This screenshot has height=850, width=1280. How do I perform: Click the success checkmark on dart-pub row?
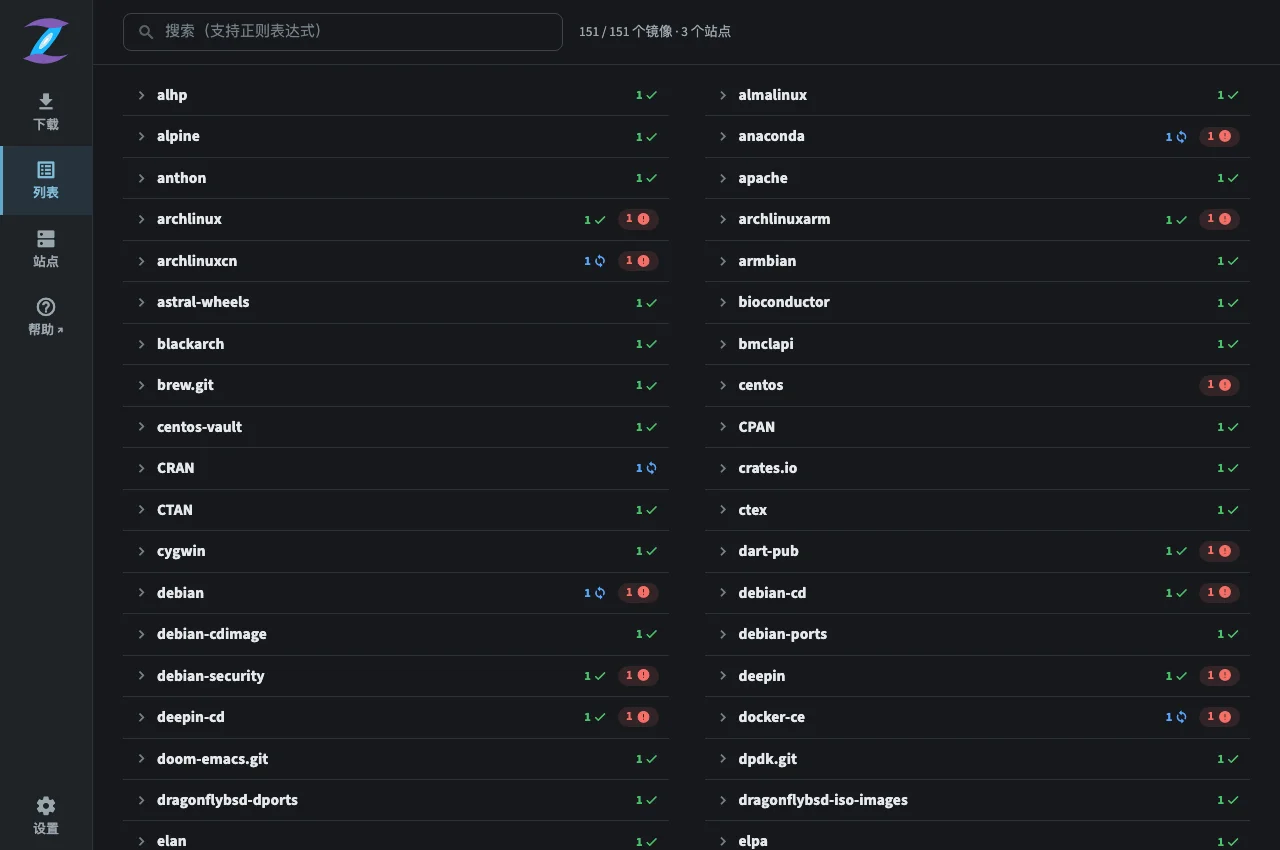tap(1181, 551)
